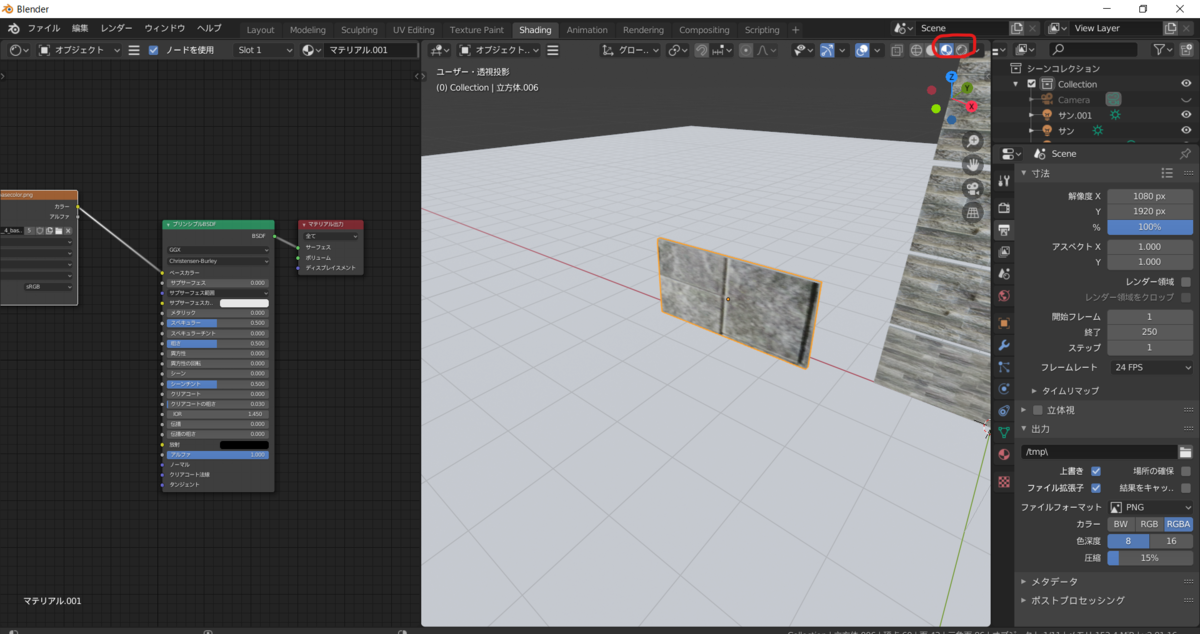This screenshot has width=1200, height=634.
Task: Select RGBA color mode button
Action: tap(1179, 524)
